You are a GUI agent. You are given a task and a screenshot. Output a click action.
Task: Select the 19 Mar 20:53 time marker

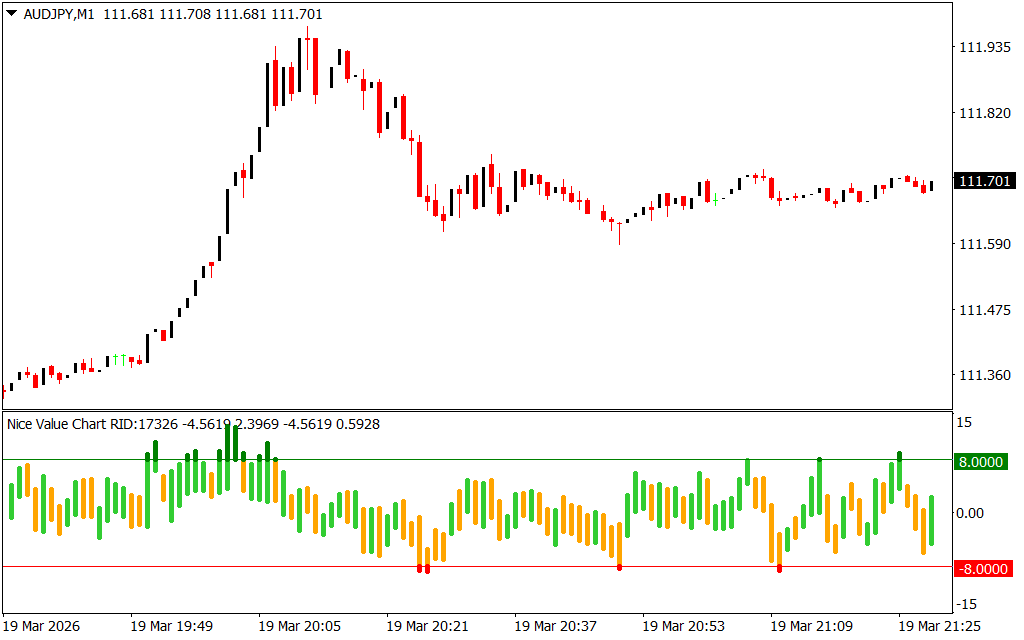683,626
